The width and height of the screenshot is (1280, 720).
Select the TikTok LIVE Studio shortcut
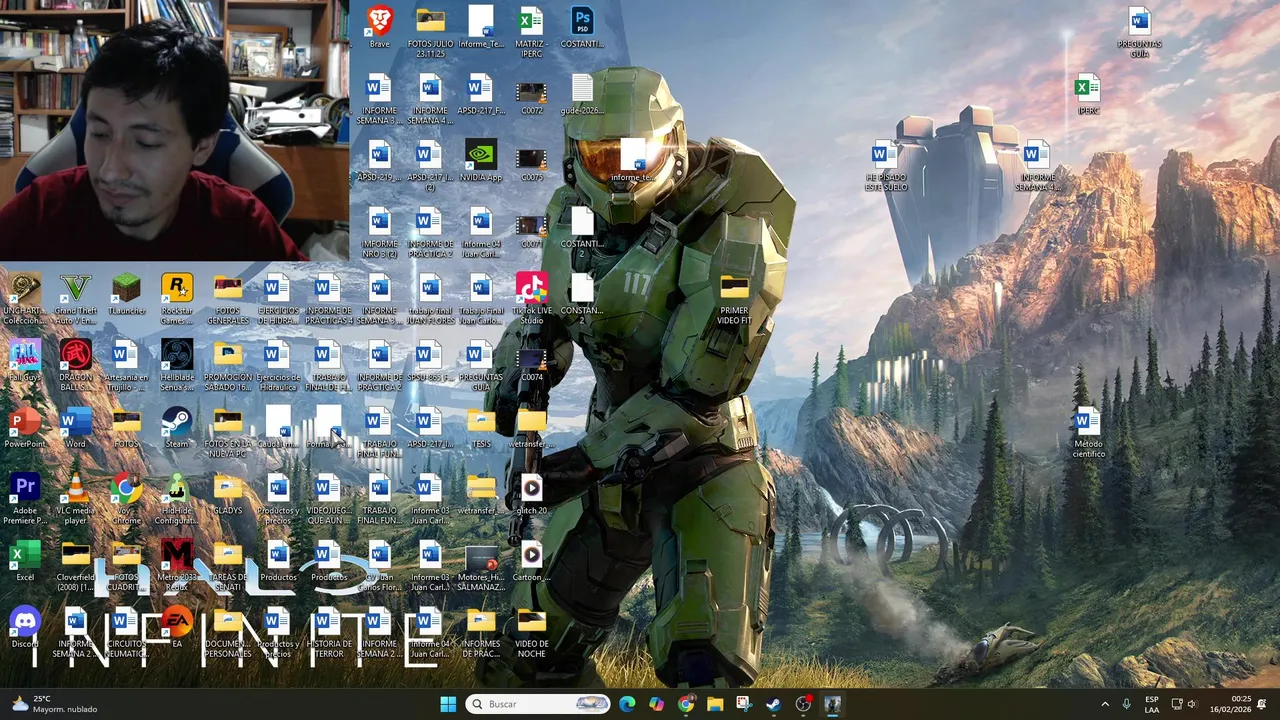coord(532,299)
